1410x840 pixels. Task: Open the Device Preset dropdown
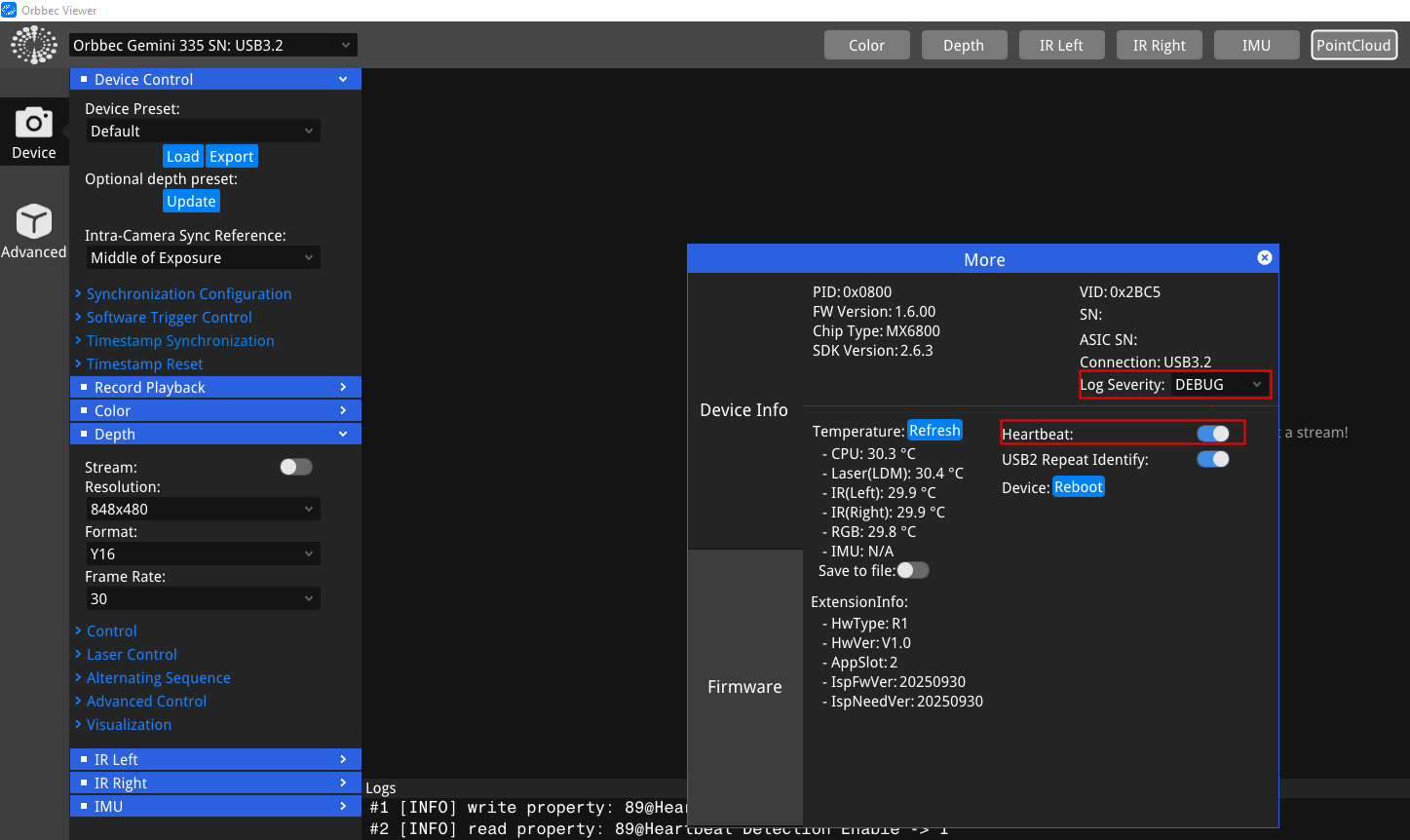tap(203, 131)
